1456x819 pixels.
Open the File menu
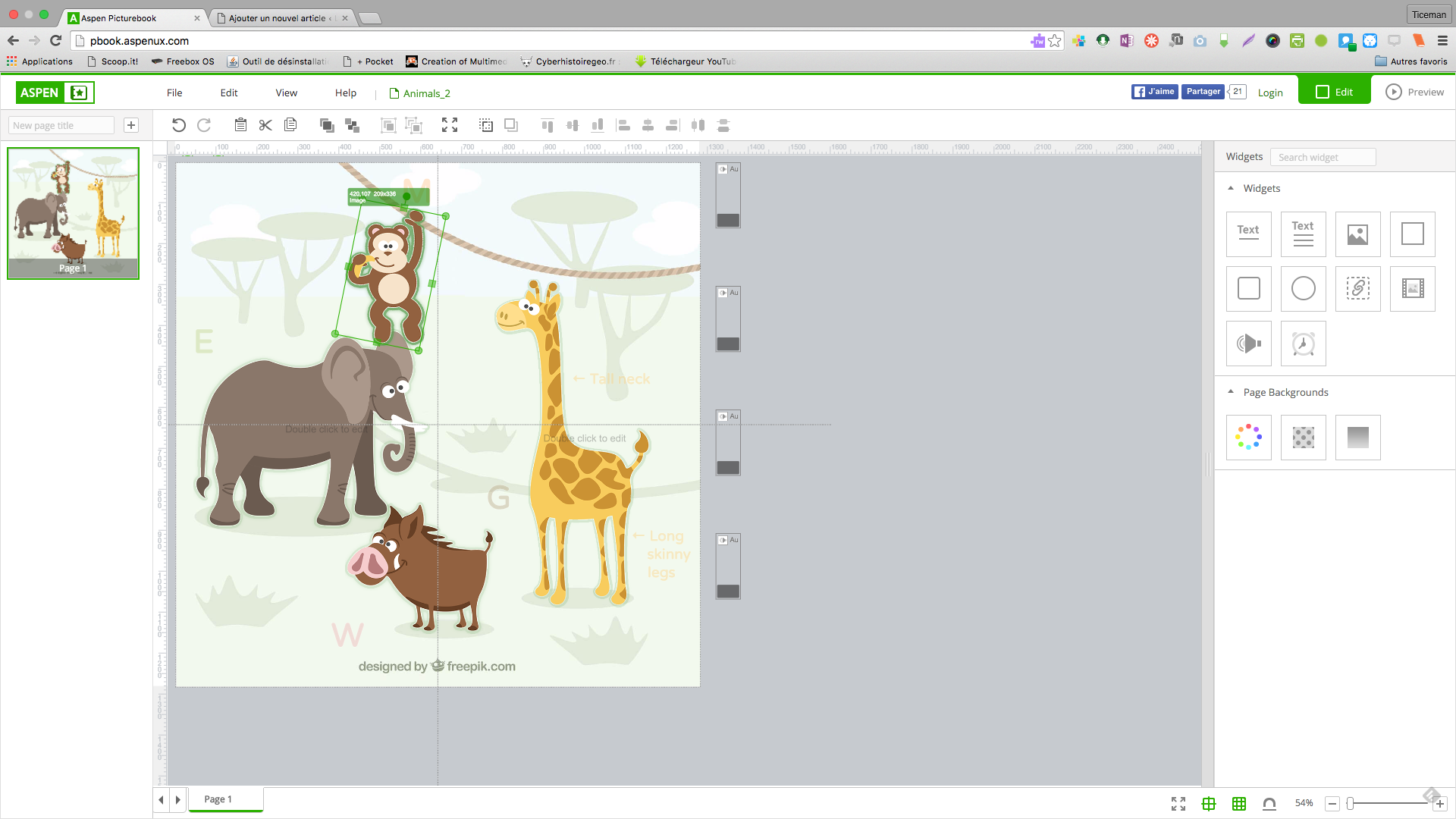click(x=174, y=93)
